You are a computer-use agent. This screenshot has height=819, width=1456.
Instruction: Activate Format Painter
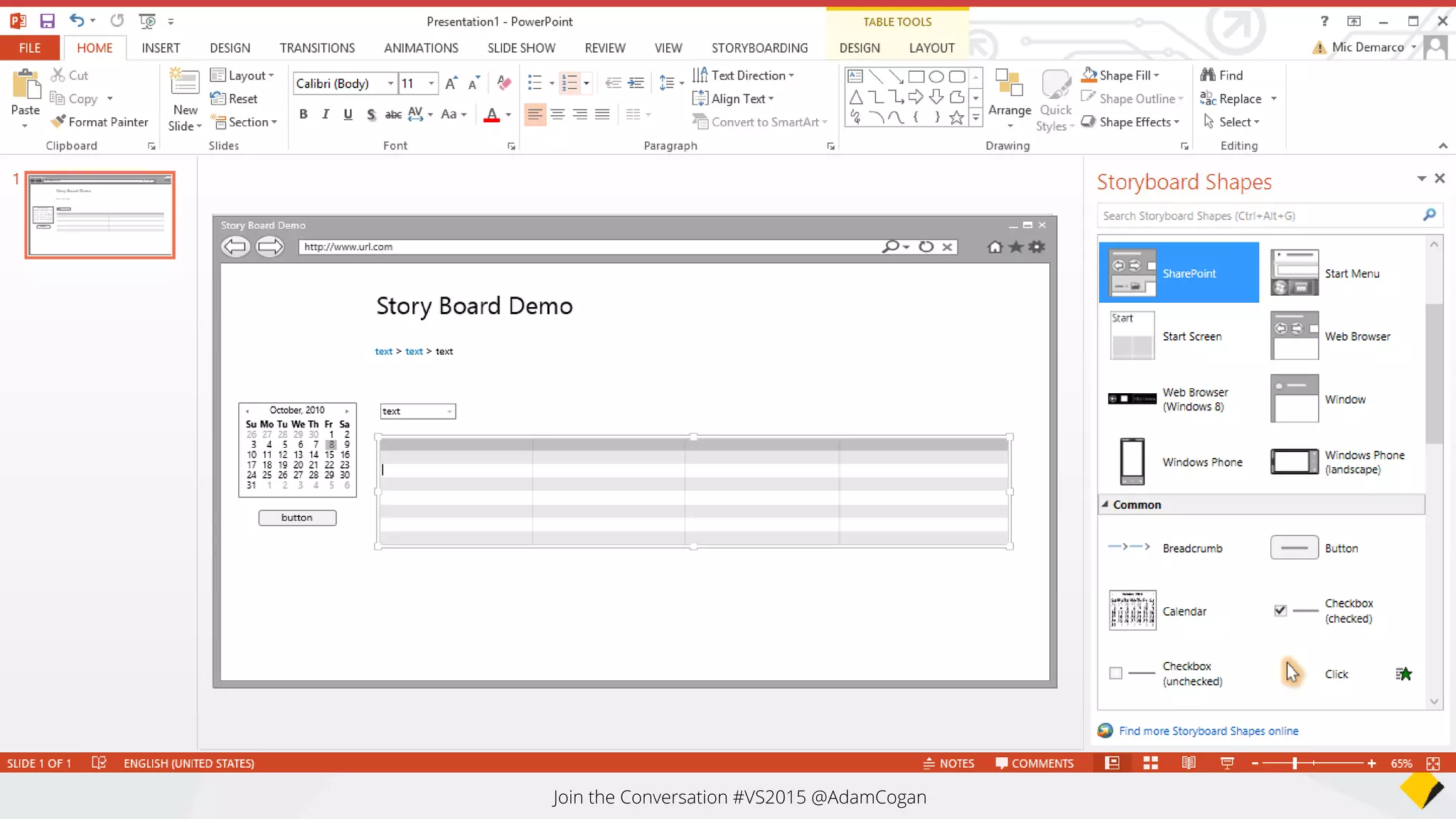click(99, 122)
